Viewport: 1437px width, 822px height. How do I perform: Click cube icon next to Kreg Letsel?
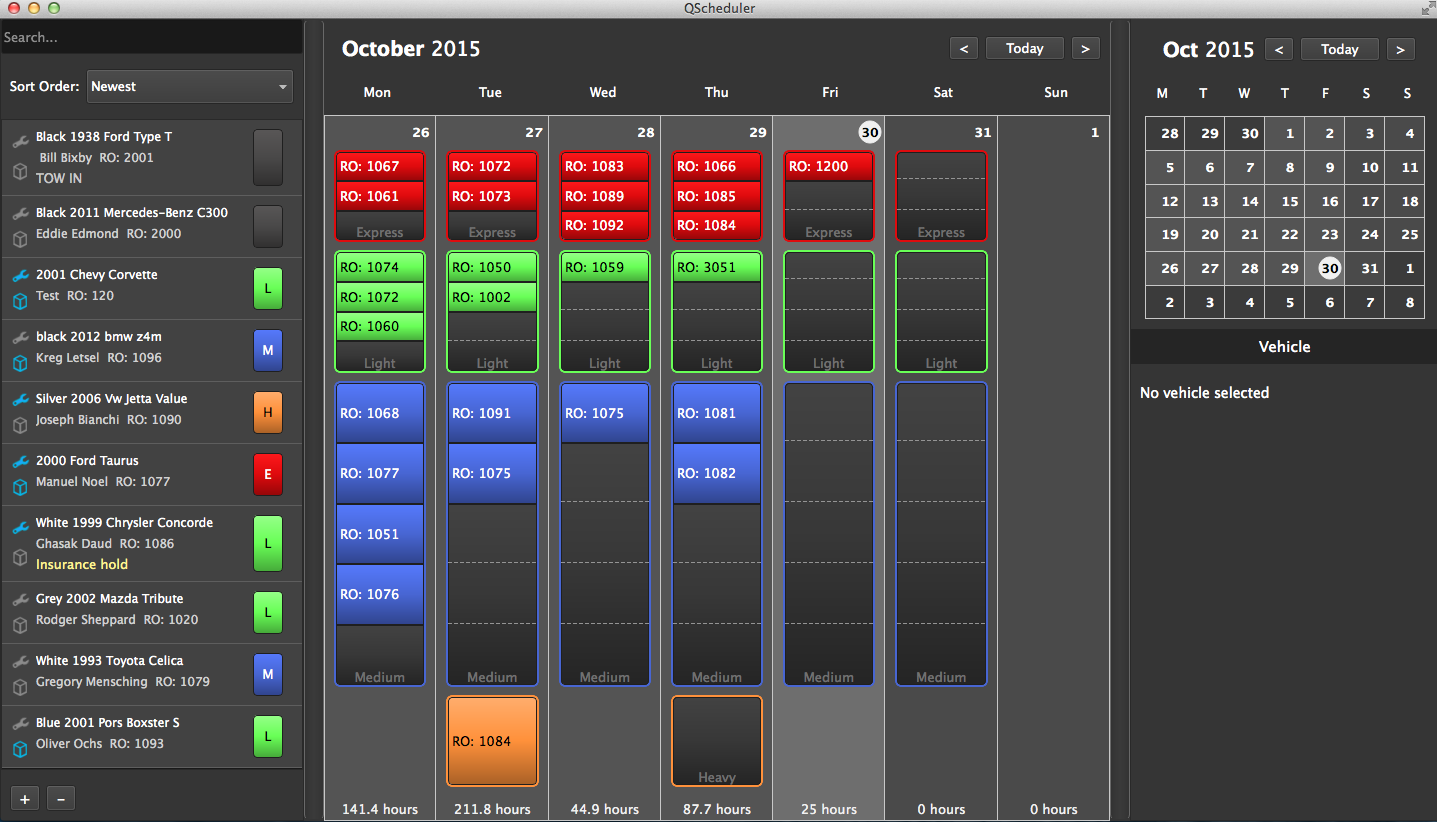19,358
